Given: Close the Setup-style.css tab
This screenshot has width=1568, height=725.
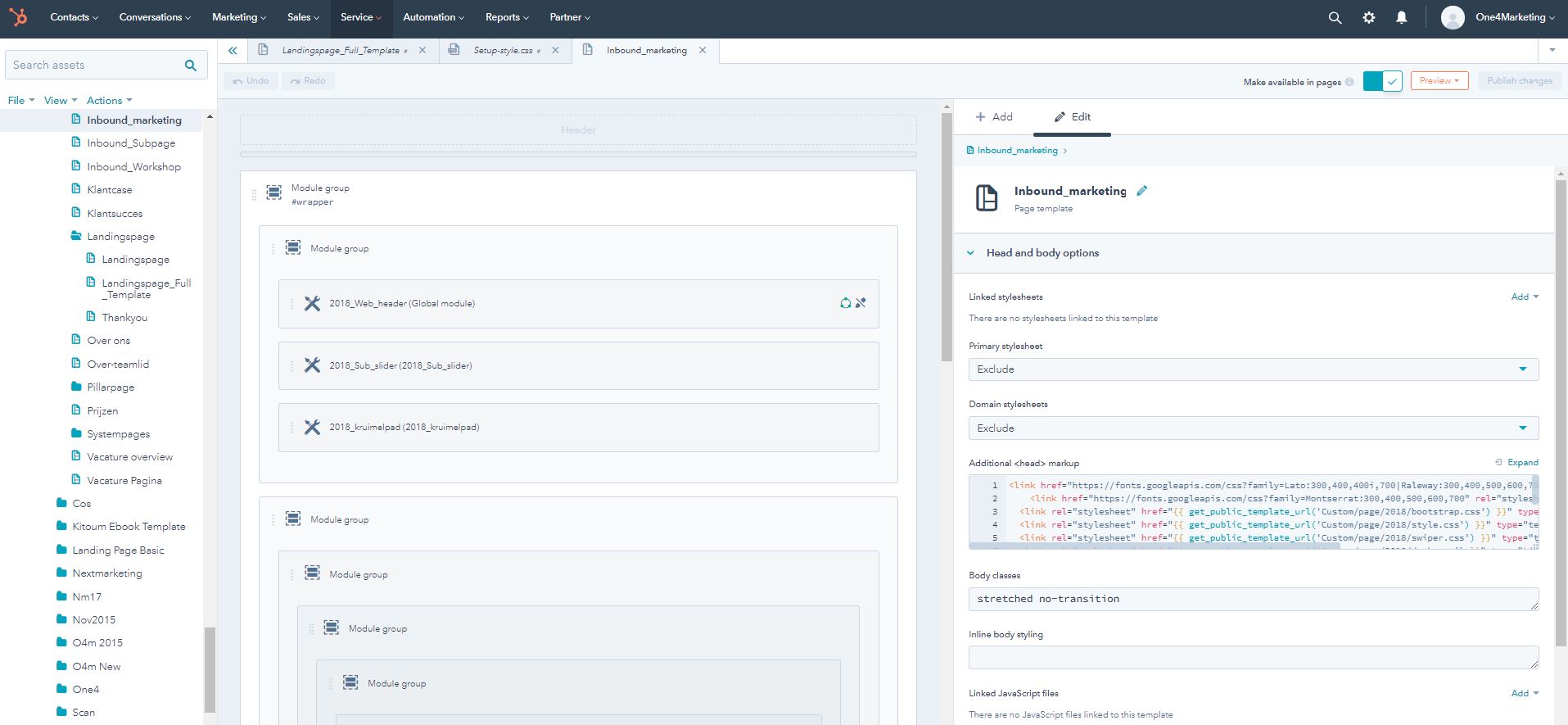Looking at the screenshot, I should coord(555,50).
